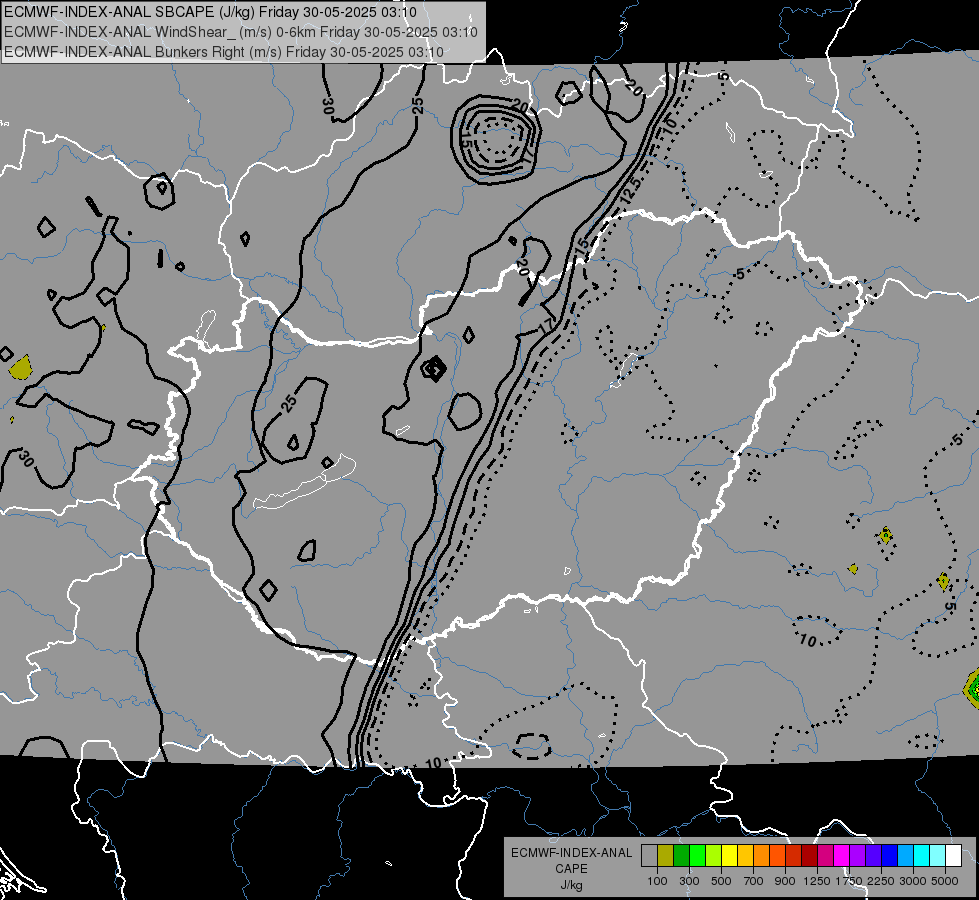Click the bright green legend swatch
The image size is (979, 900).
(x=697, y=856)
